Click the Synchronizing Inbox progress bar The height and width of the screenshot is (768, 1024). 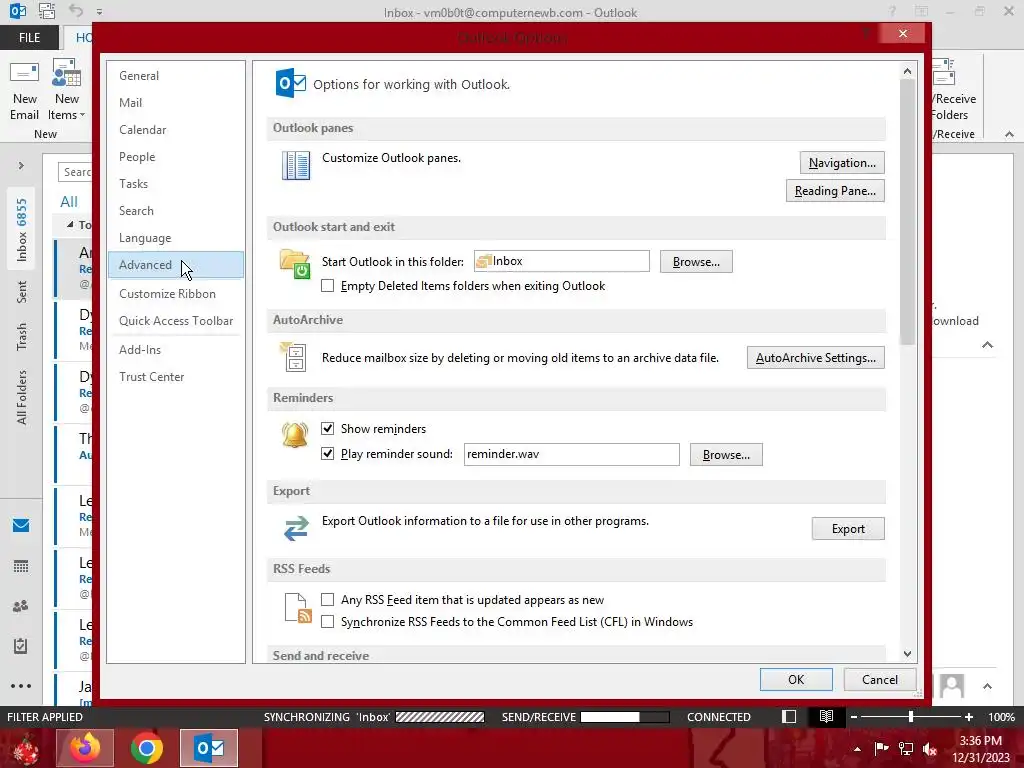pyautogui.click(x=440, y=717)
